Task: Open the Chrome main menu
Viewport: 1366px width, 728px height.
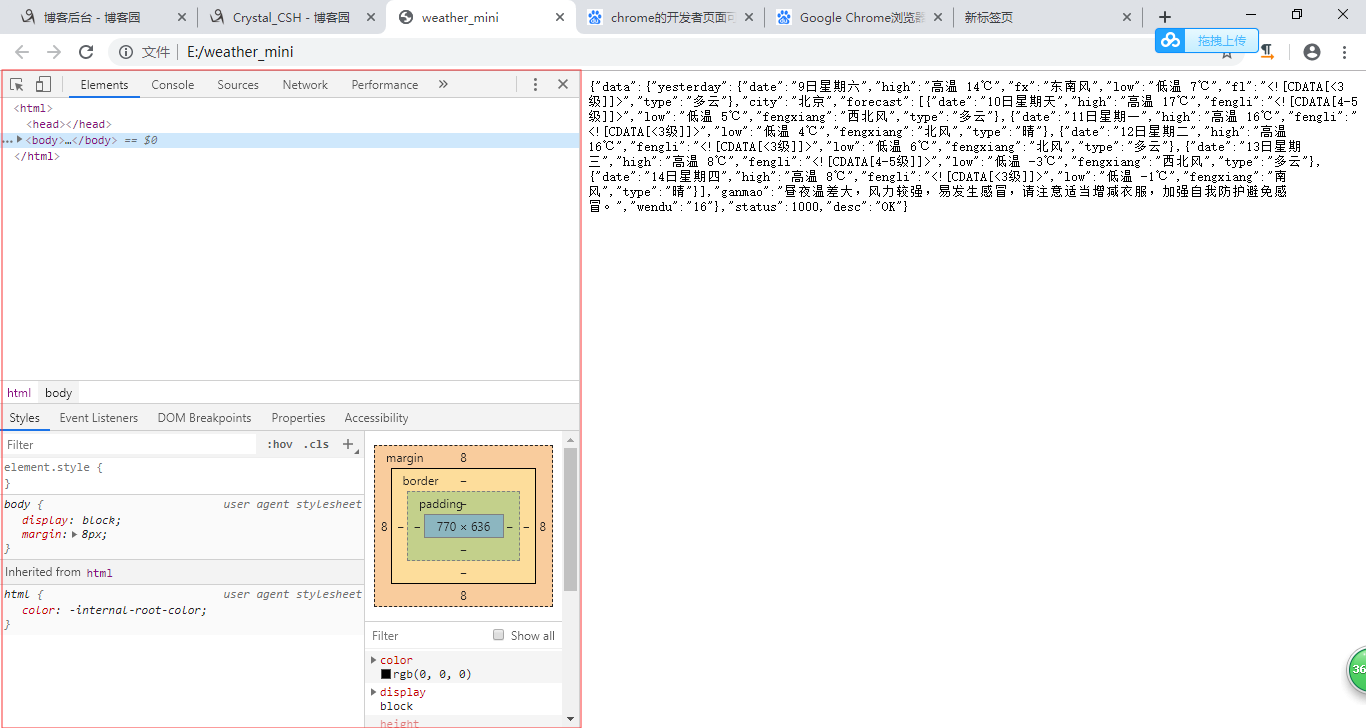Action: pos(1344,52)
